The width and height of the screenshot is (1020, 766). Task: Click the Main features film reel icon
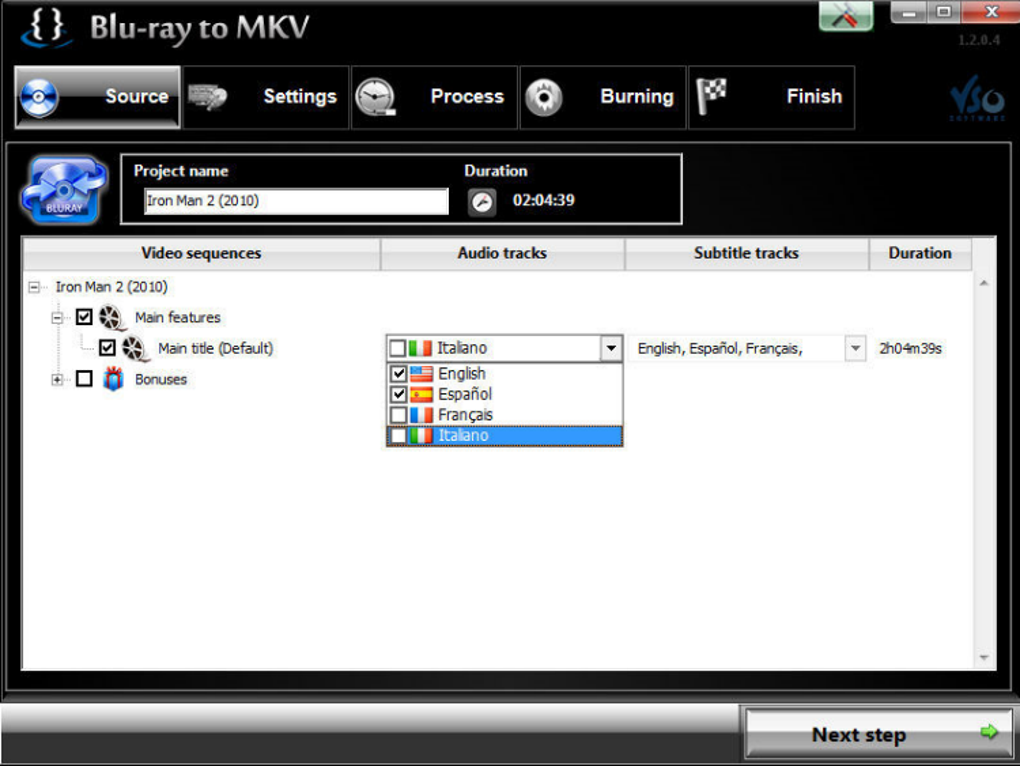[112, 317]
